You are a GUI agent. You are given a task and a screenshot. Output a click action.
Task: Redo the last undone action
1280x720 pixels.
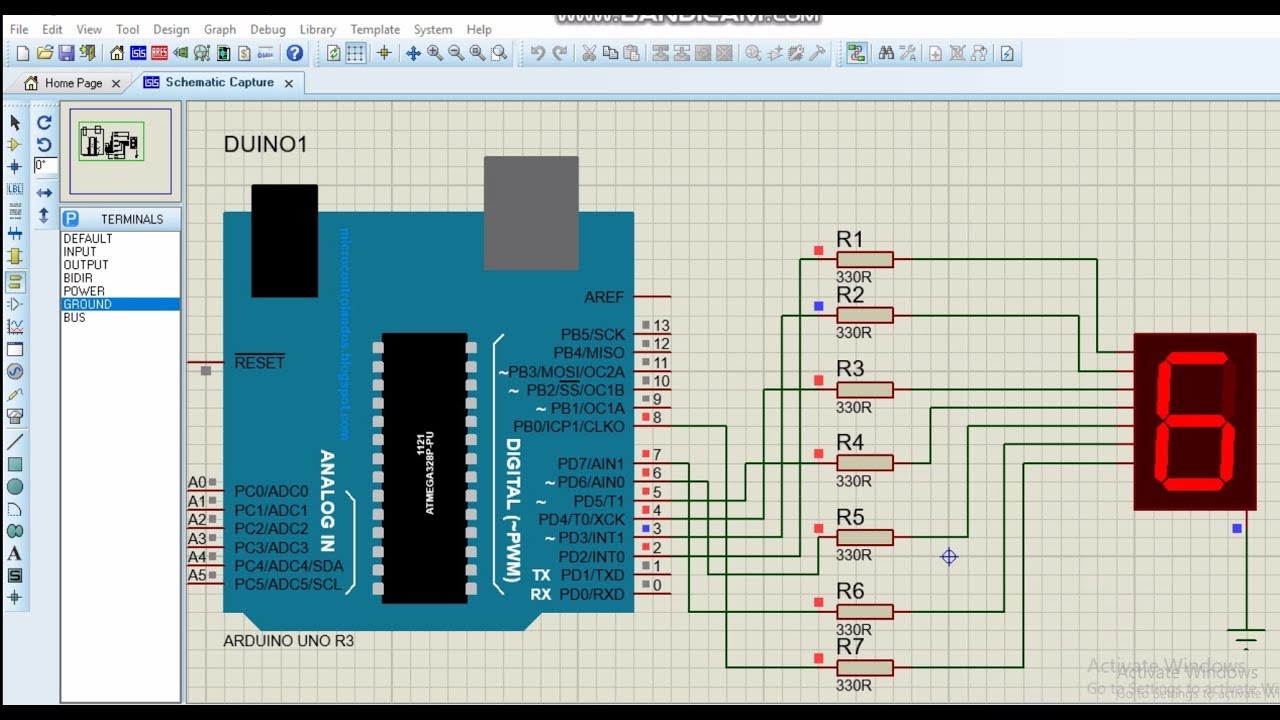[x=560, y=53]
